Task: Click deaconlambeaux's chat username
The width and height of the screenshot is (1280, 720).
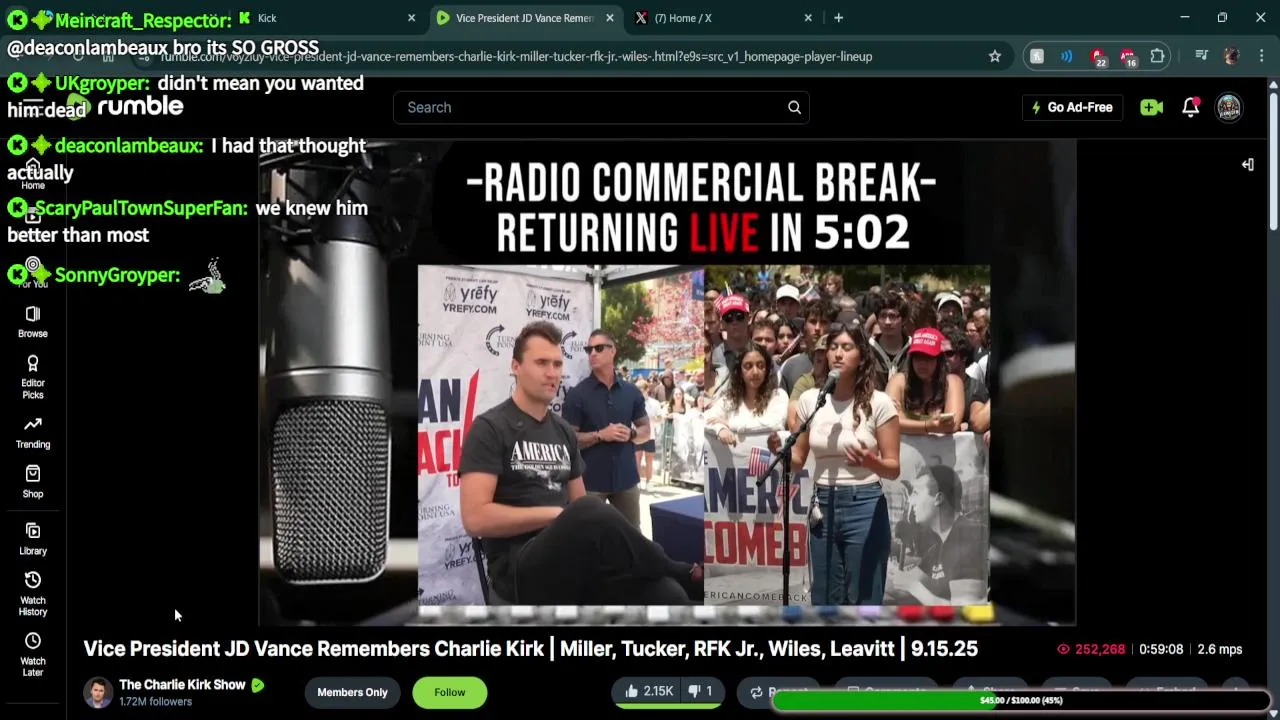Action: (x=129, y=146)
